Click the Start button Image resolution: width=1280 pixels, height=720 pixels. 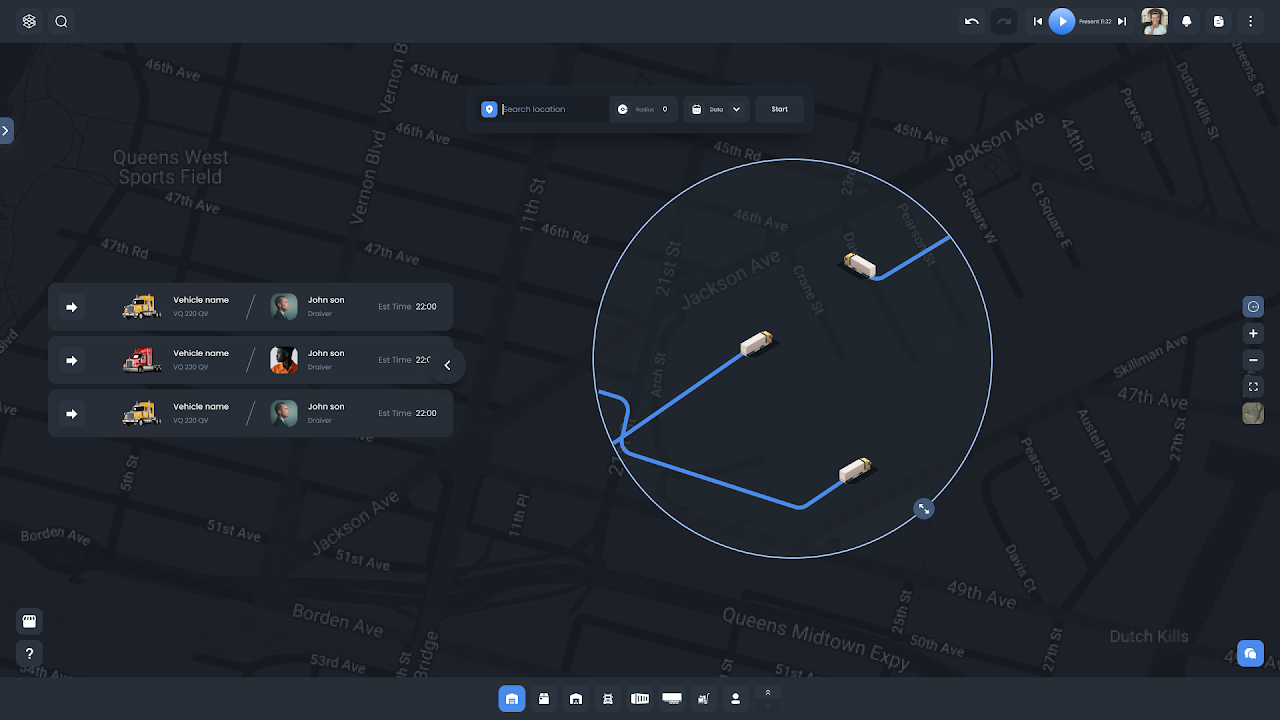[780, 109]
